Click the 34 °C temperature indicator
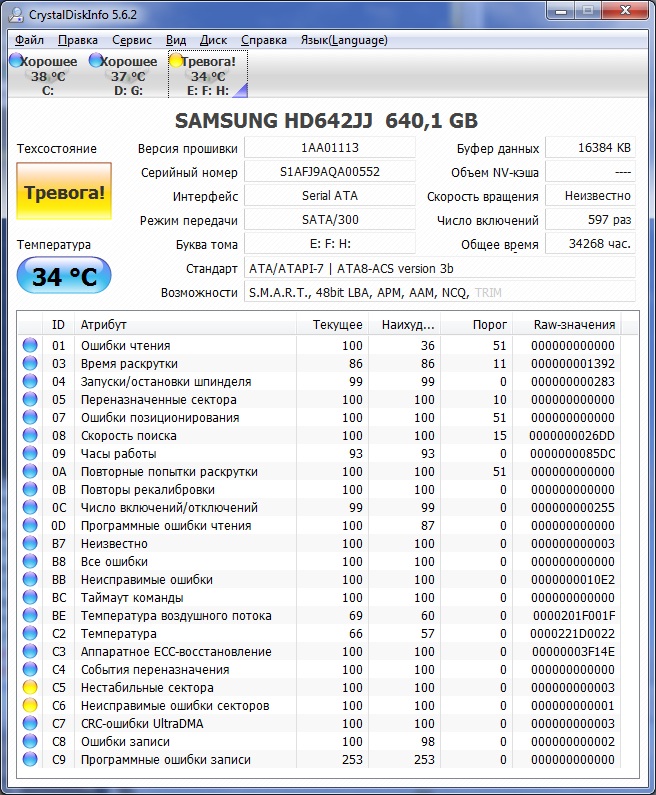Image resolution: width=656 pixels, height=795 pixels. (64, 276)
